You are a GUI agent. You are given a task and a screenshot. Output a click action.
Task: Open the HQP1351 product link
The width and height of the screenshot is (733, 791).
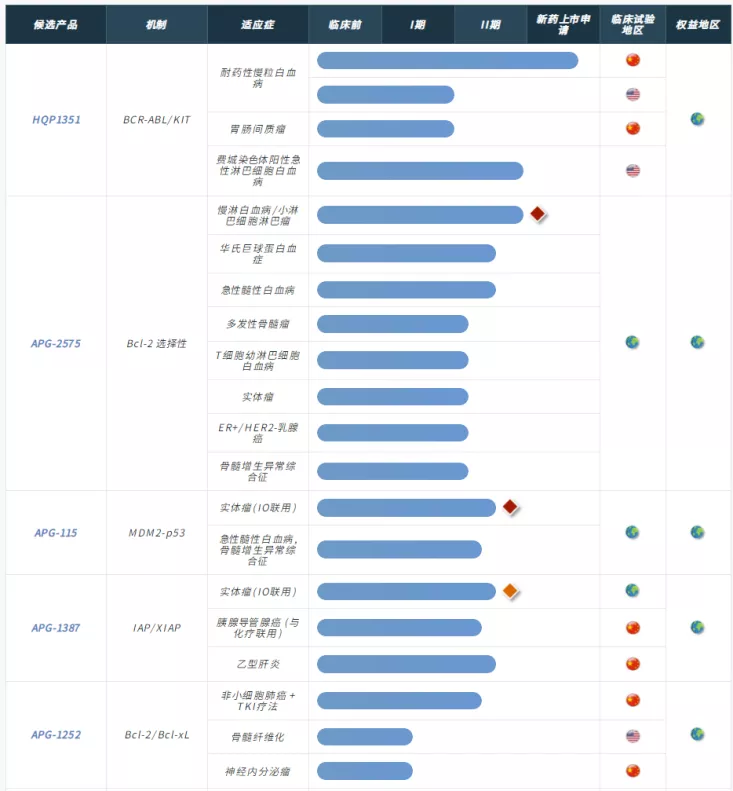click(x=56, y=120)
